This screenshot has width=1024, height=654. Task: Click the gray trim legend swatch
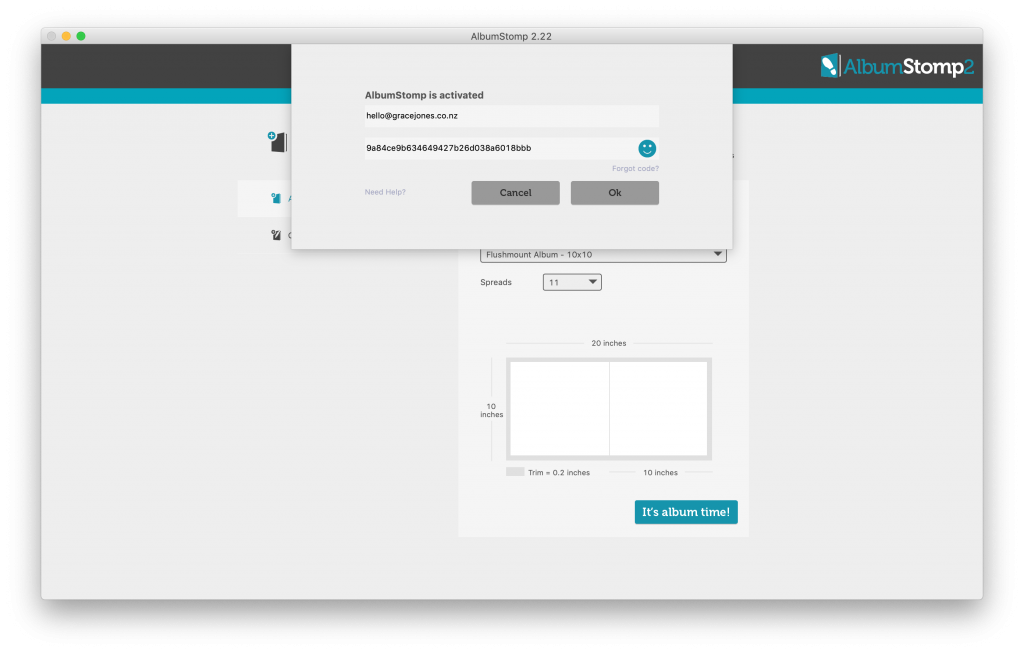click(515, 472)
